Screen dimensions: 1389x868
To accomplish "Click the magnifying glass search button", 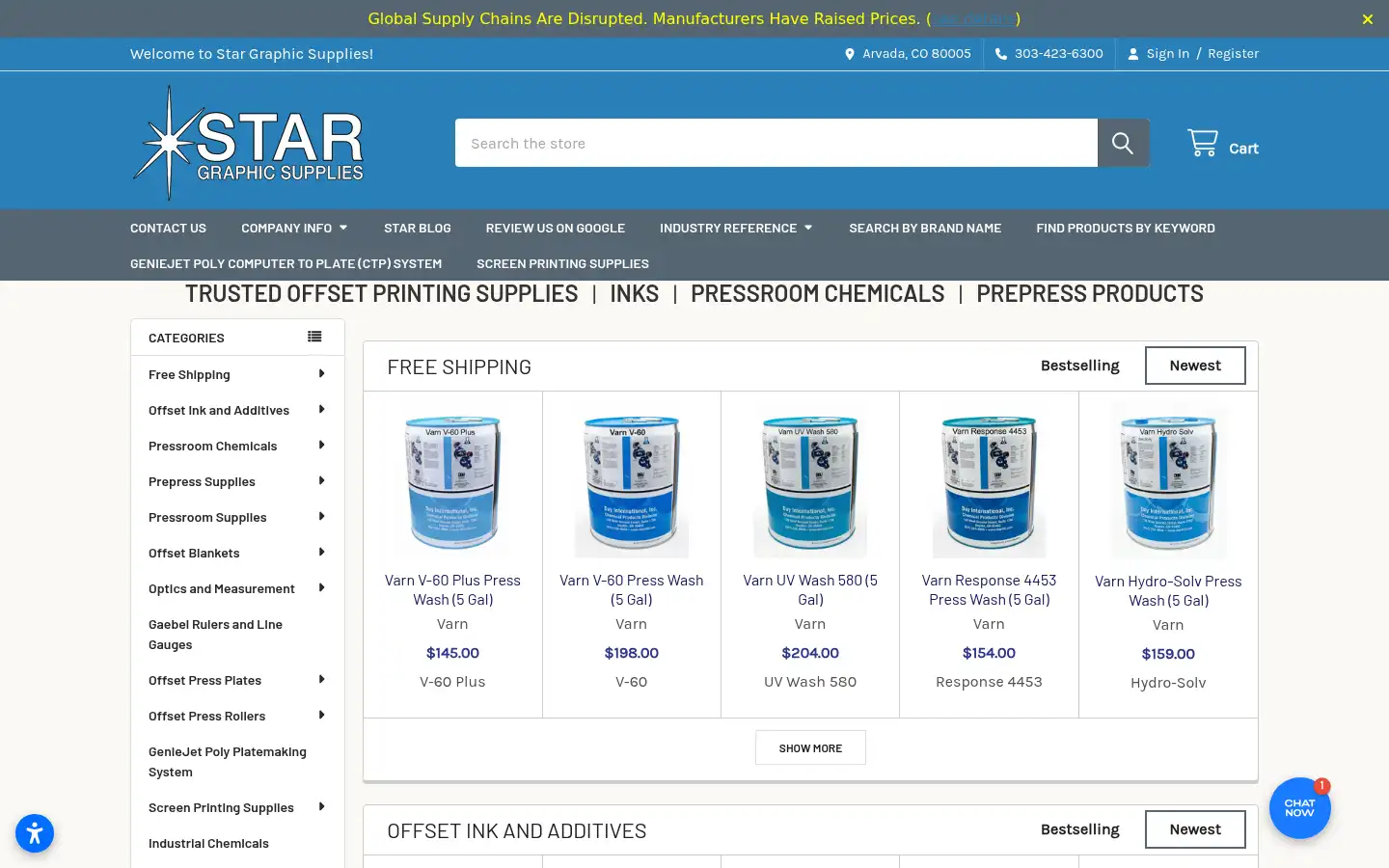I will coord(1123,143).
